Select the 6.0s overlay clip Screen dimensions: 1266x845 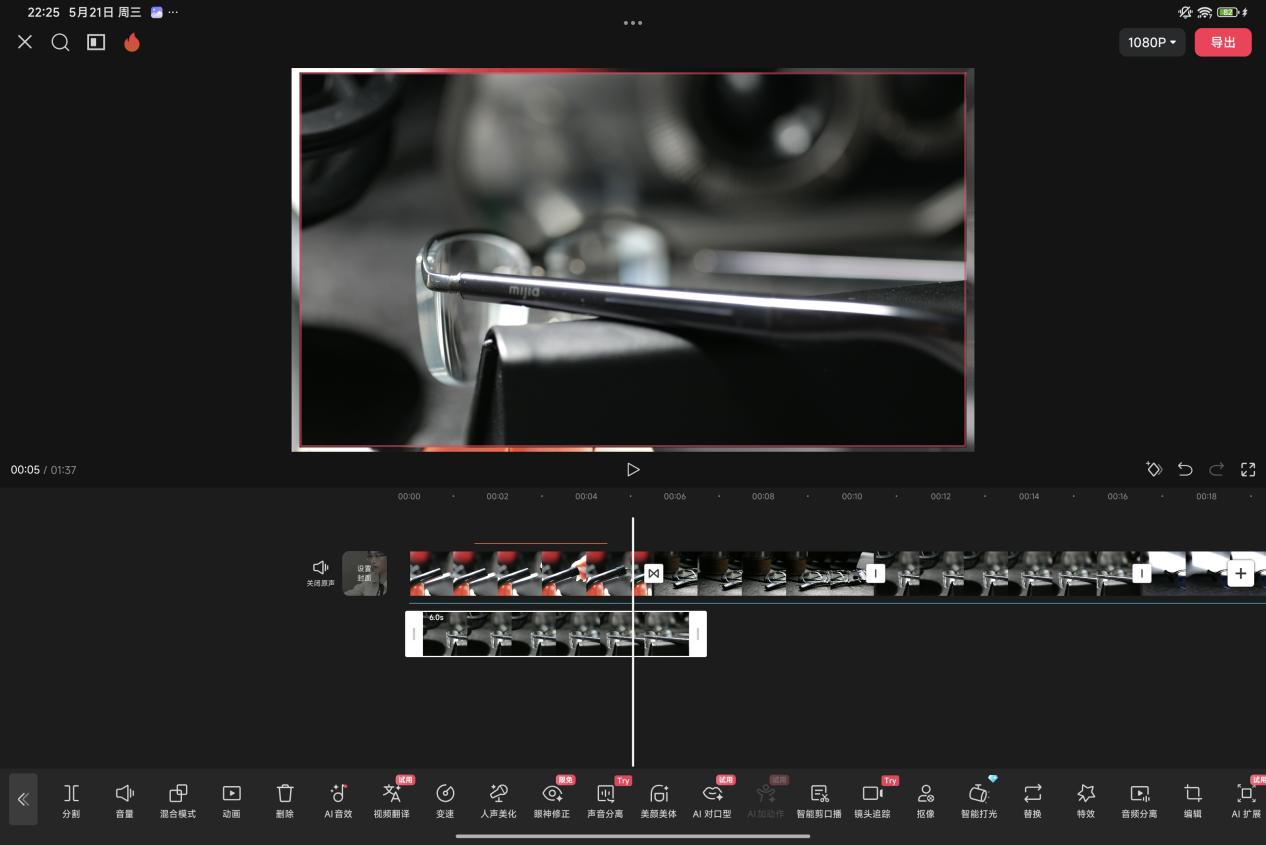[556, 634]
